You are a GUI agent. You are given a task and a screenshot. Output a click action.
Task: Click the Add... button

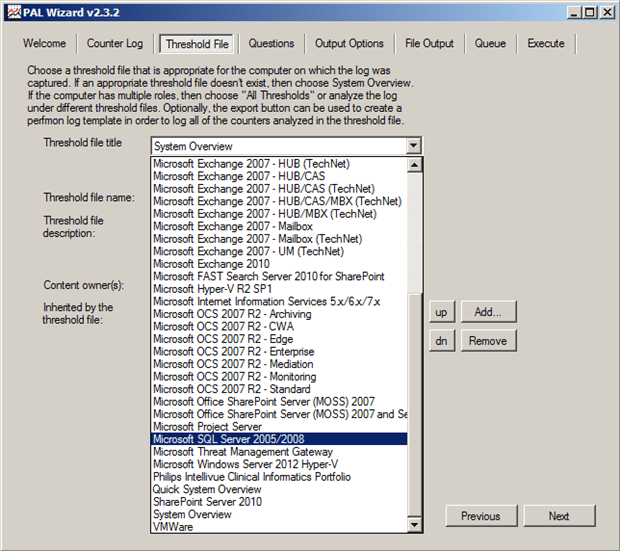point(488,312)
